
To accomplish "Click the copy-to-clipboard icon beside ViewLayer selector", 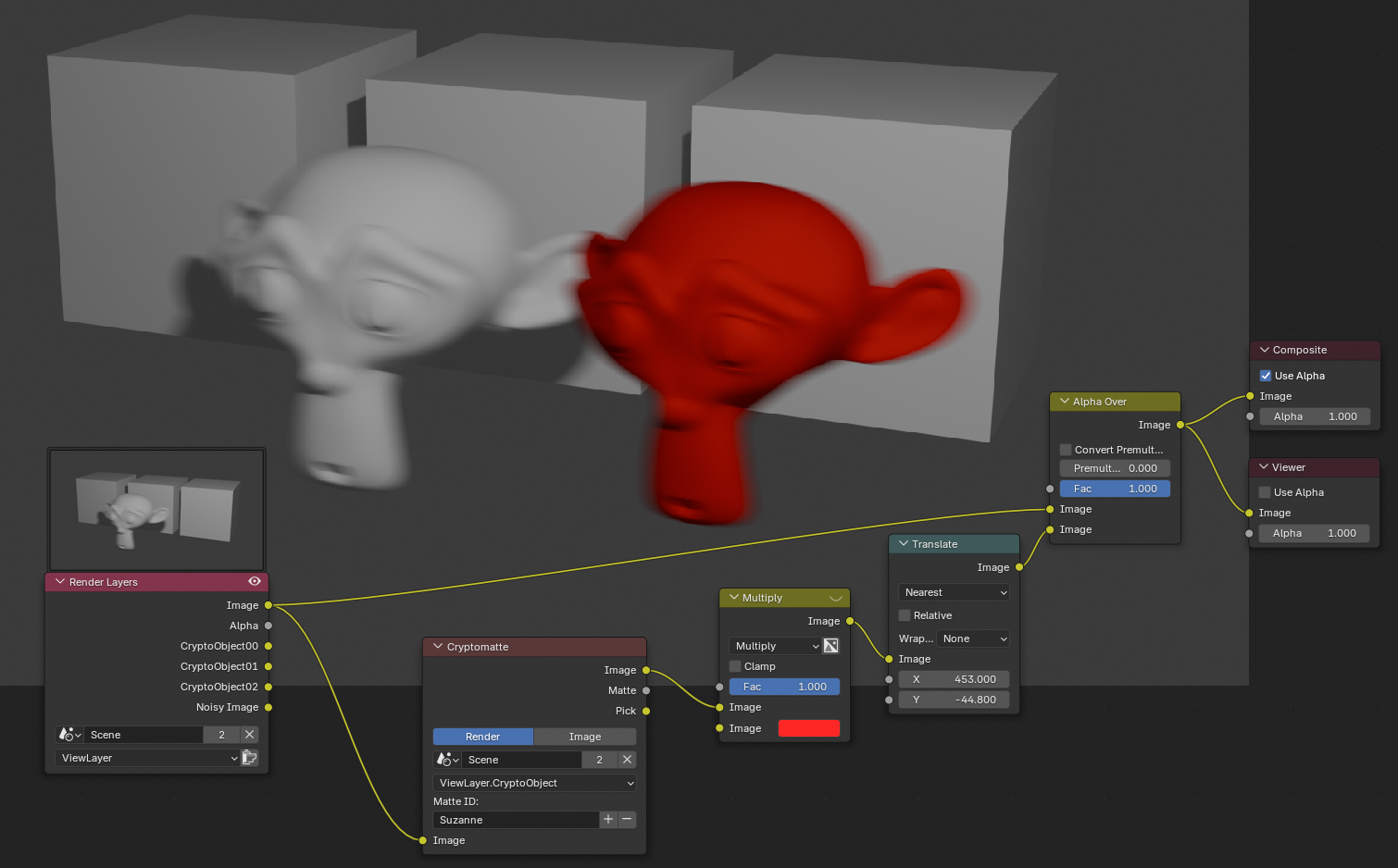I will coord(249,757).
